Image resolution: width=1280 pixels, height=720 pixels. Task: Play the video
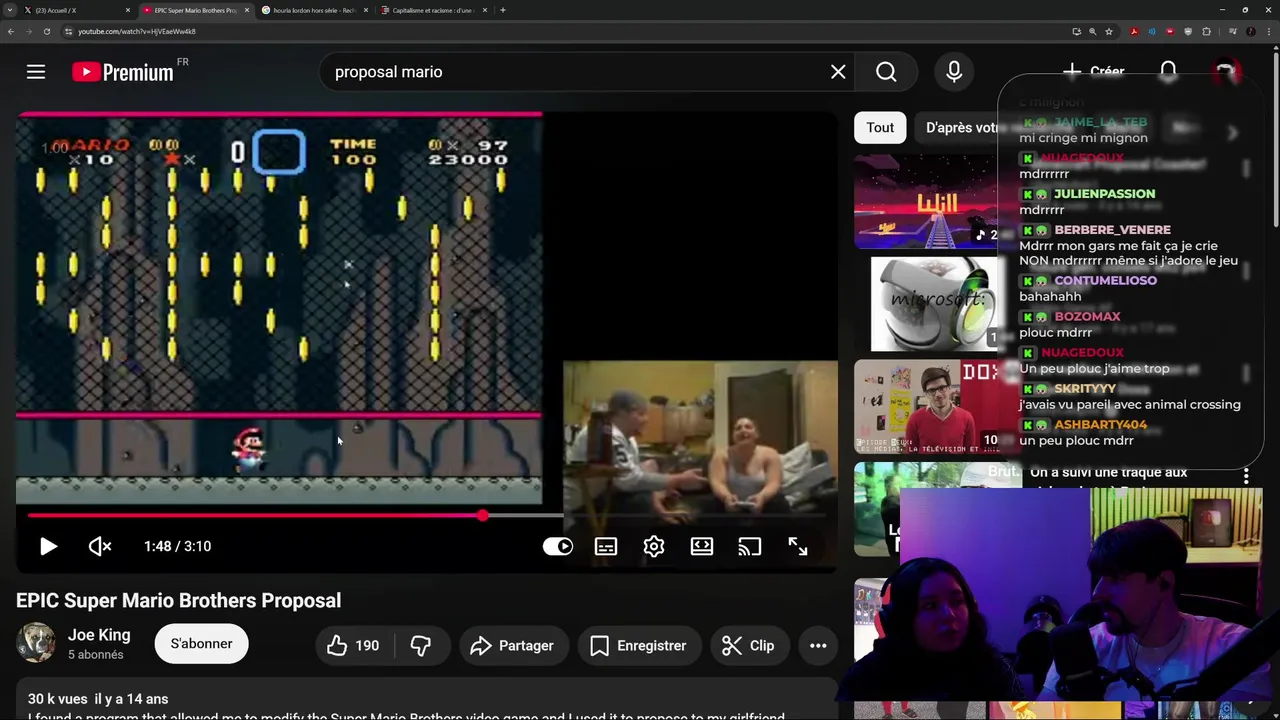coord(48,546)
